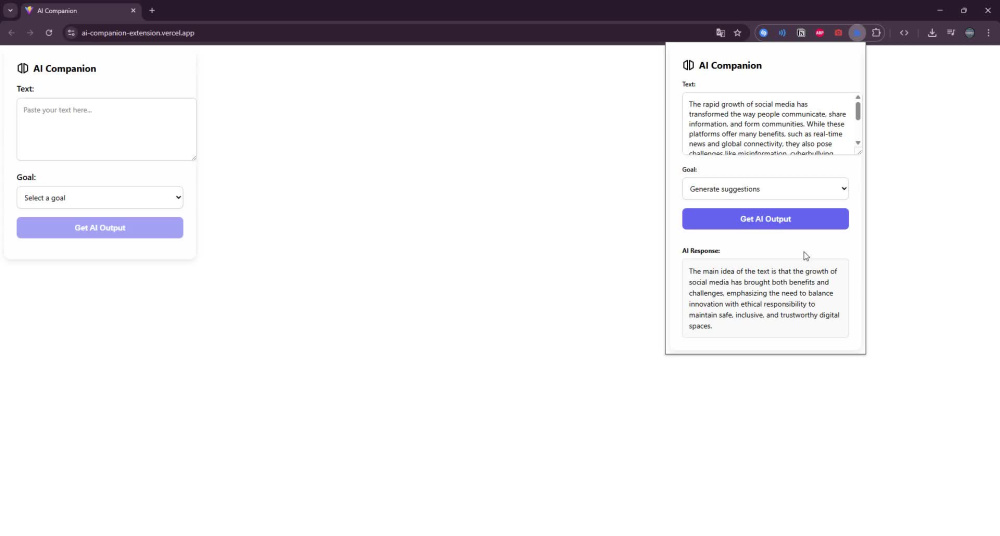Viewport: 1000px width, 536px height.
Task: Click the 'Goal:' label on the page
Action: pos(26,177)
